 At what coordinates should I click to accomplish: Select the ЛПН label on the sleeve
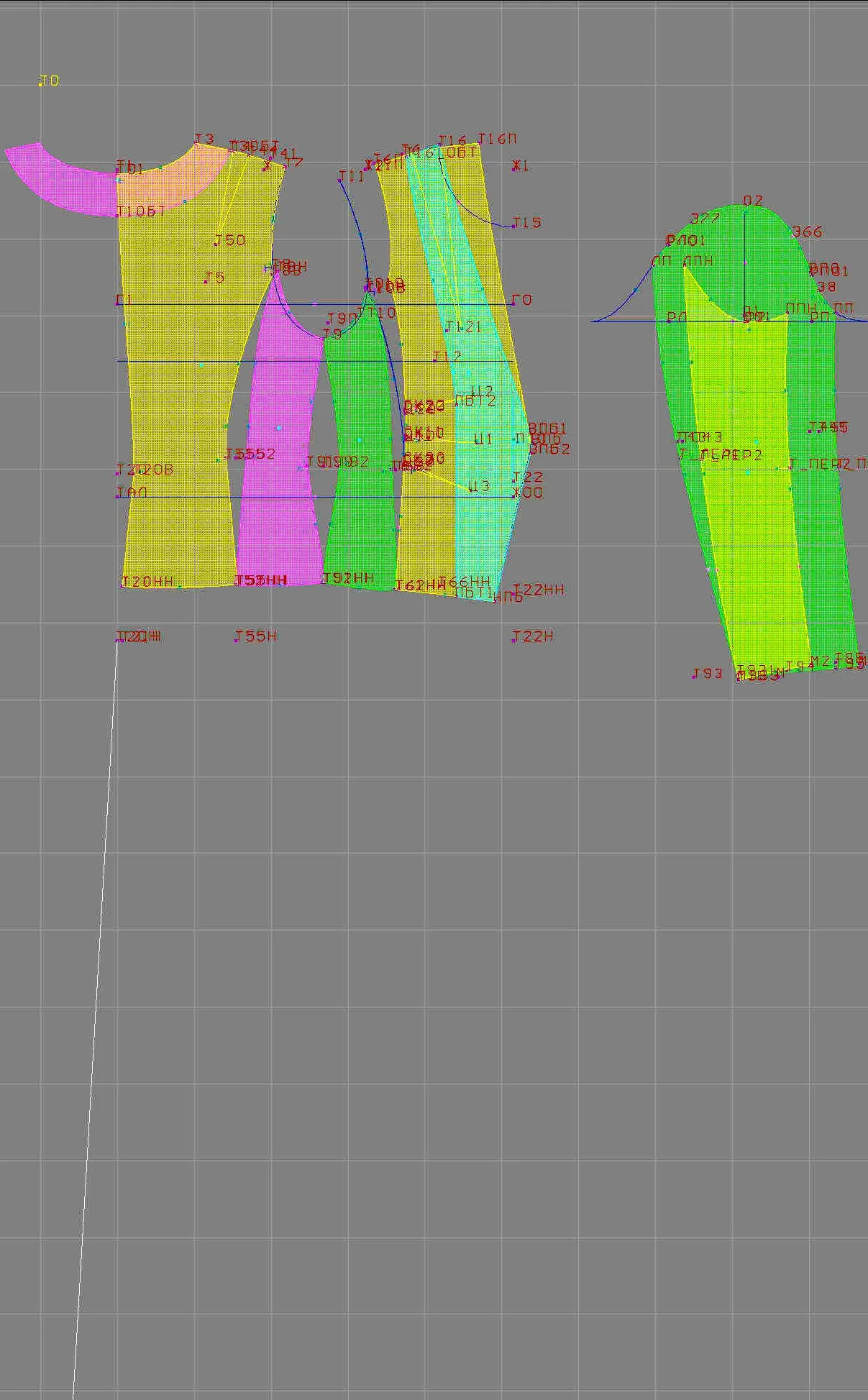click(x=698, y=261)
